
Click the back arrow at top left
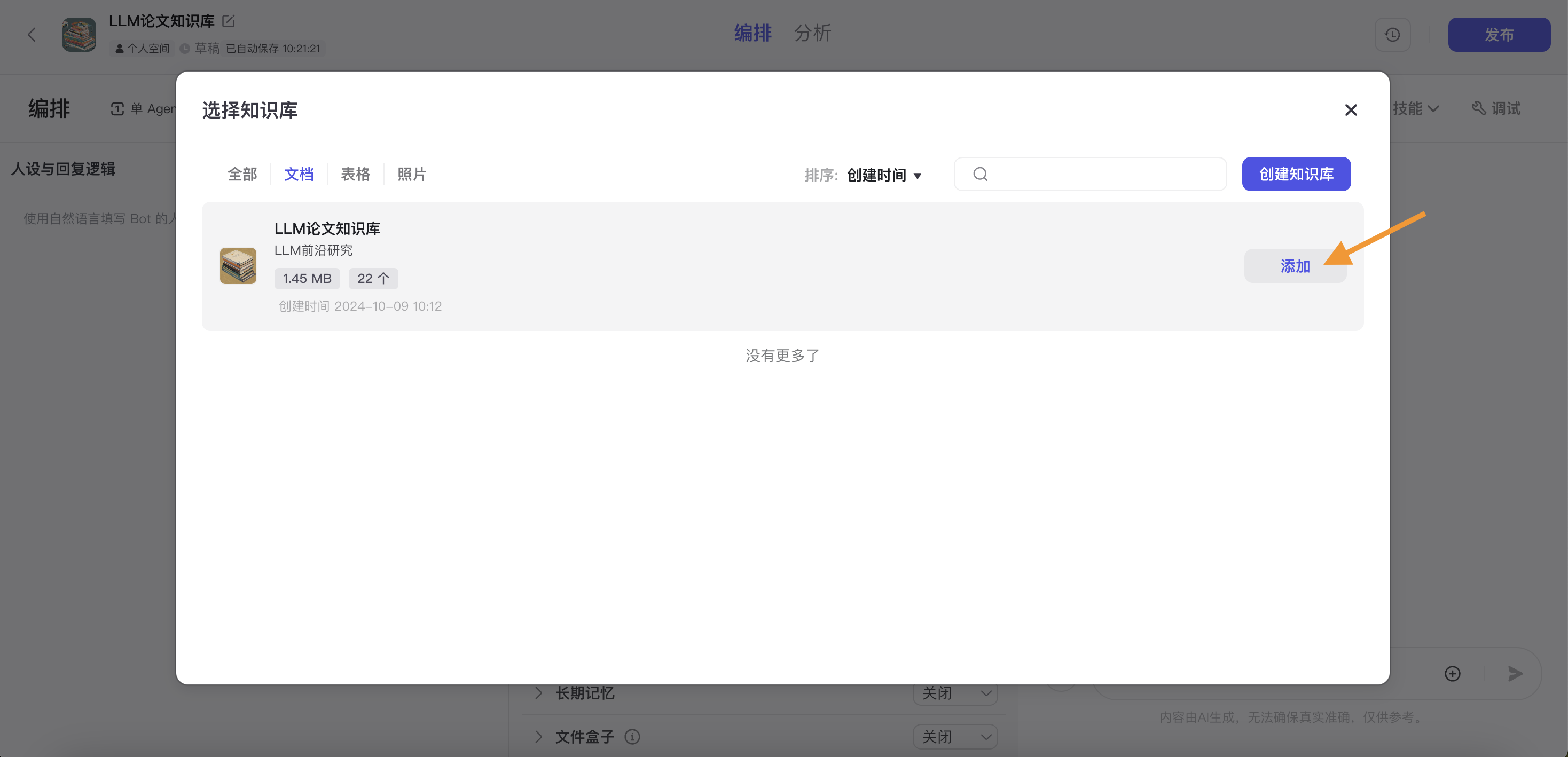[32, 35]
